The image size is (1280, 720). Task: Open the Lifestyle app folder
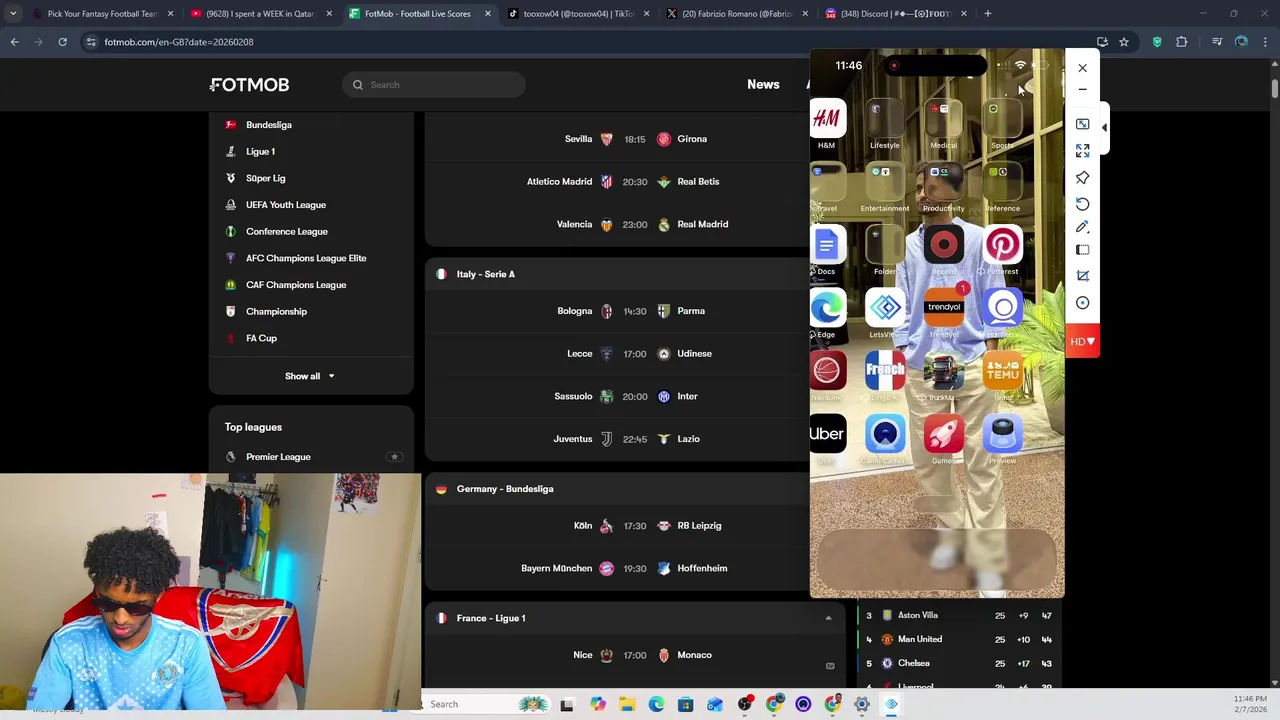tap(885, 119)
